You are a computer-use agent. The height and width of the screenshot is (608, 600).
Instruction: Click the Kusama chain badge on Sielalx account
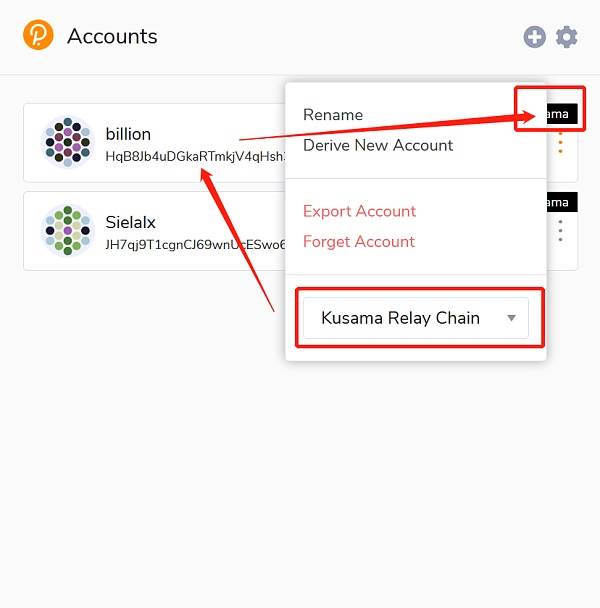tap(562, 202)
